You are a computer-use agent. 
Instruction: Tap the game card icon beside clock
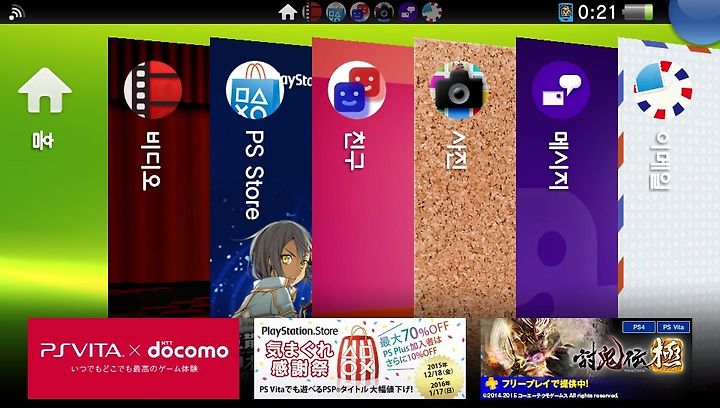click(565, 12)
